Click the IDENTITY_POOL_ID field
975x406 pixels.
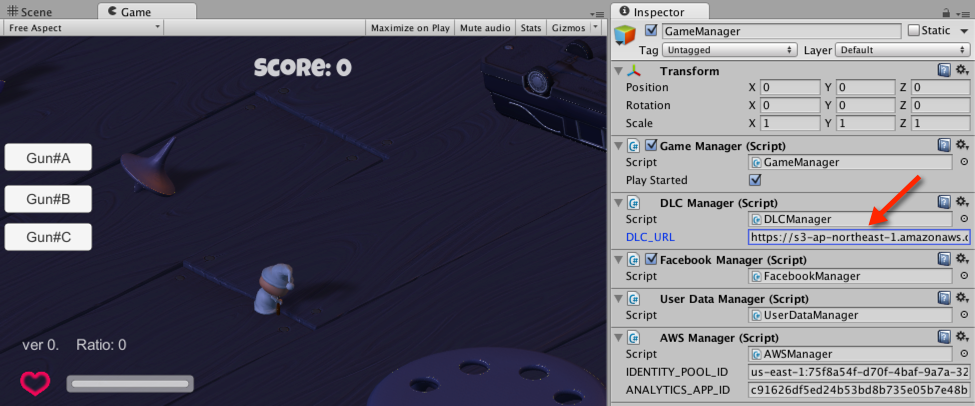click(x=859, y=372)
